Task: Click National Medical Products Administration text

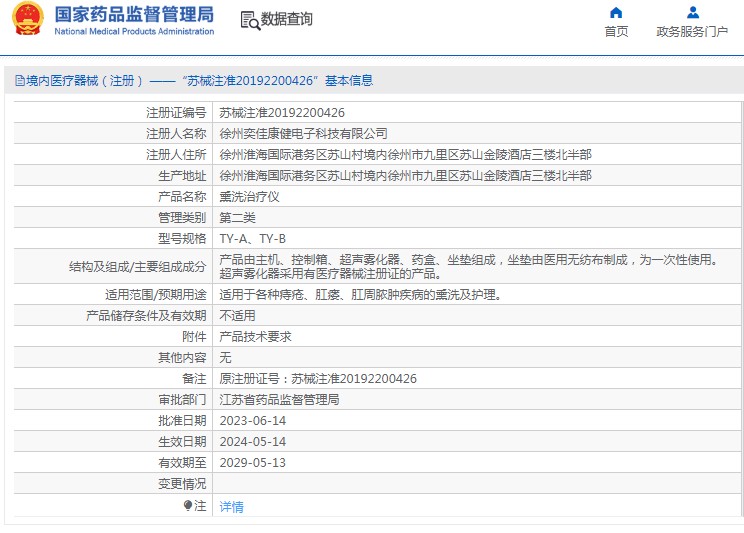Action: (x=134, y=31)
